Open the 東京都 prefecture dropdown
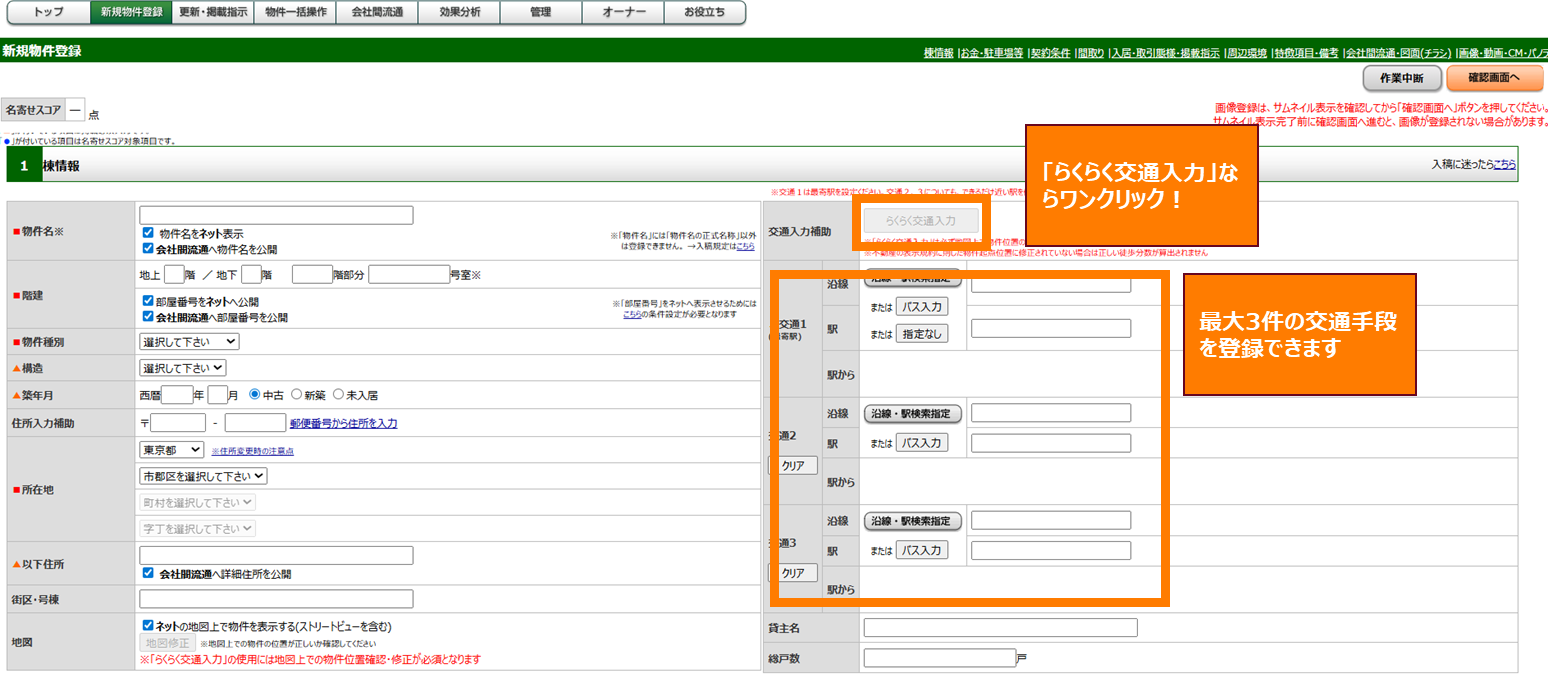This screenshot has height=678, width=1548. [171, 450]
